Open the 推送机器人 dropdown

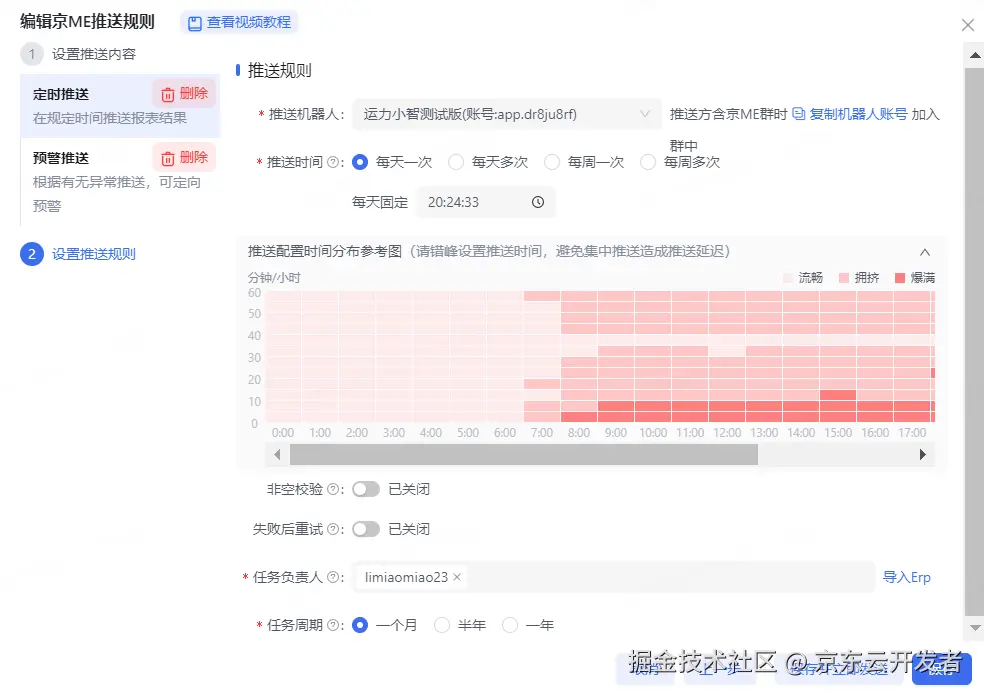click(x=506, y=114)
